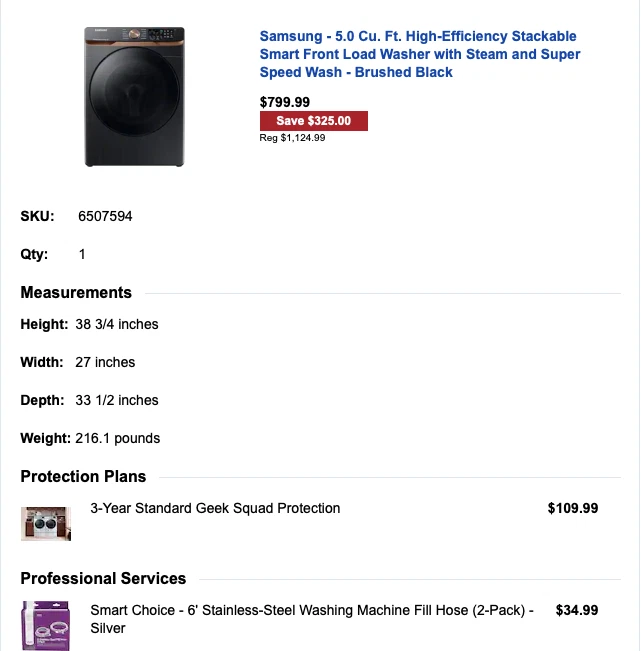Open the Samsung Front Load Washer title link
The height and width of the screenshot is (651, 641).
420,54
